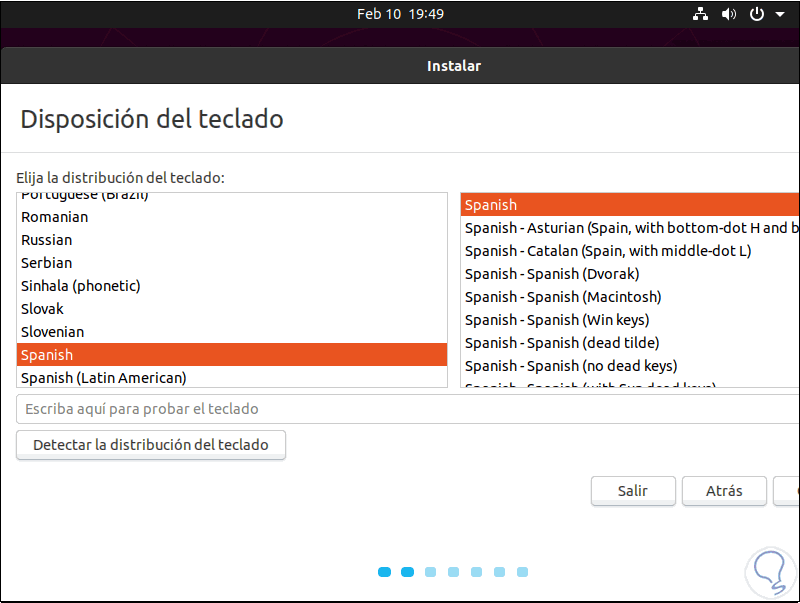Open the clock showing Feb 10 19:49
Viewport: 800px width, 603px height.
400,14
